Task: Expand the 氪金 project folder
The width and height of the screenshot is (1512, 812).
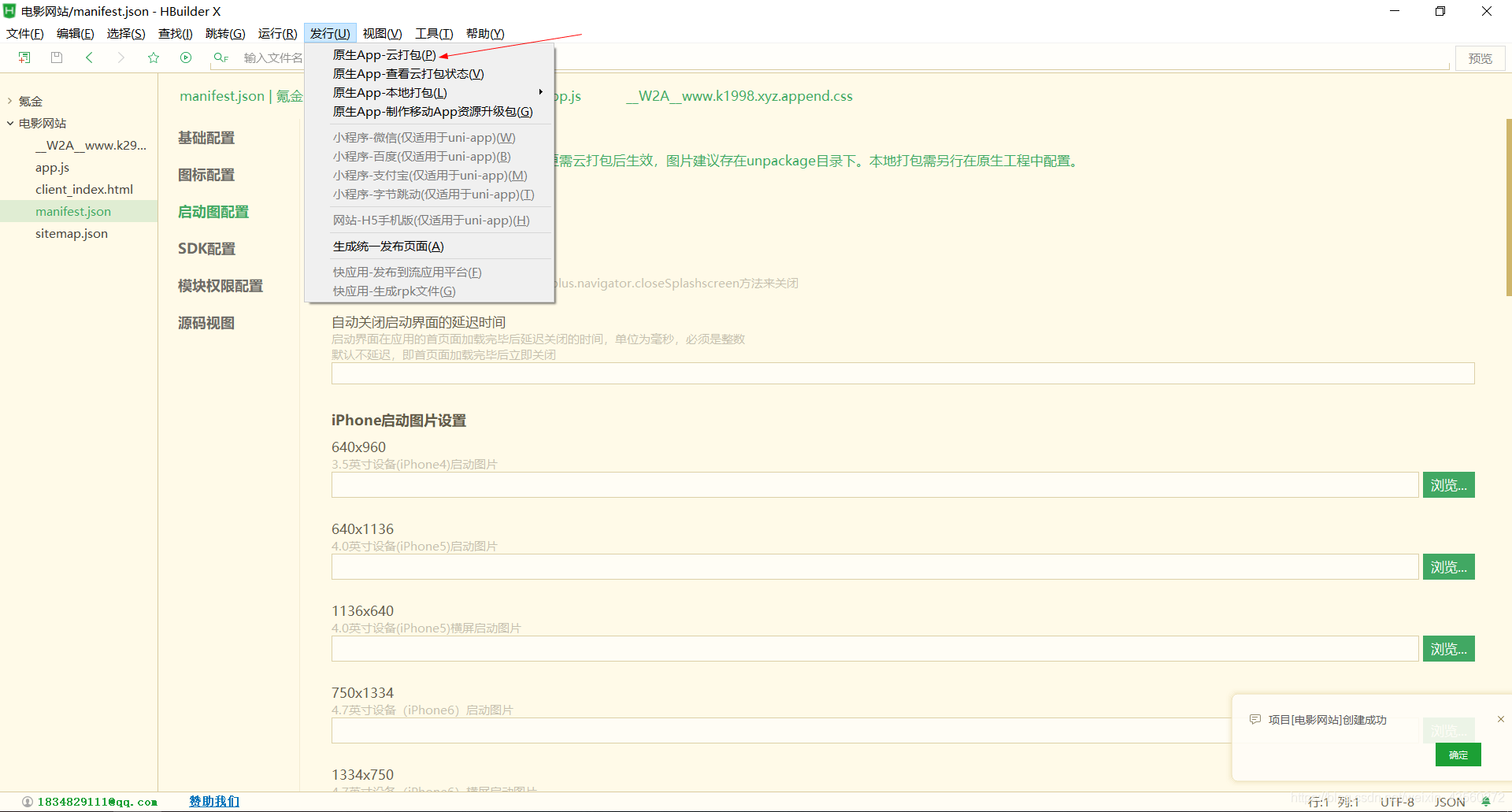Action: click(9, 101)
